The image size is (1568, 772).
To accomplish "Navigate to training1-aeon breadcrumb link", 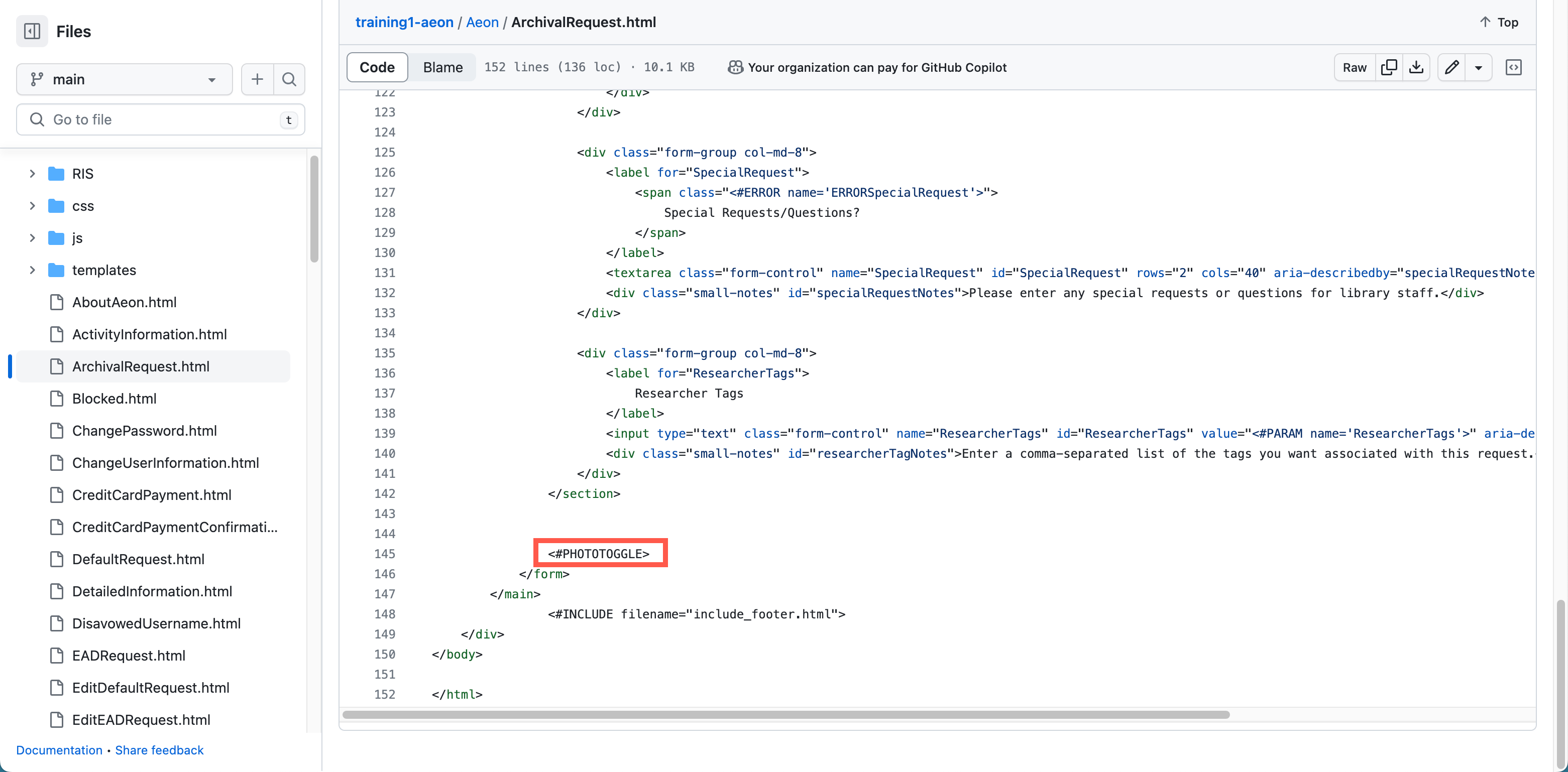I will 404,22.
